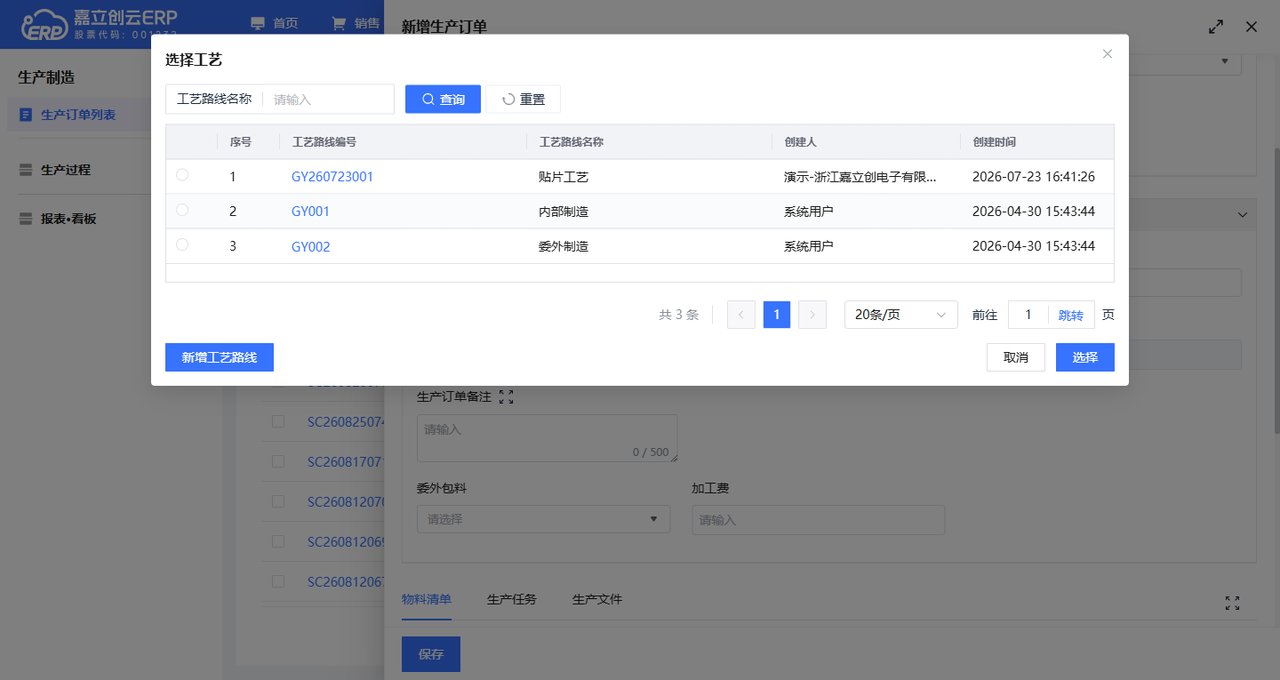The image size is (1280, 680).
Task: Confirm with the 选择 button
Action: (x=1085, y=357)
